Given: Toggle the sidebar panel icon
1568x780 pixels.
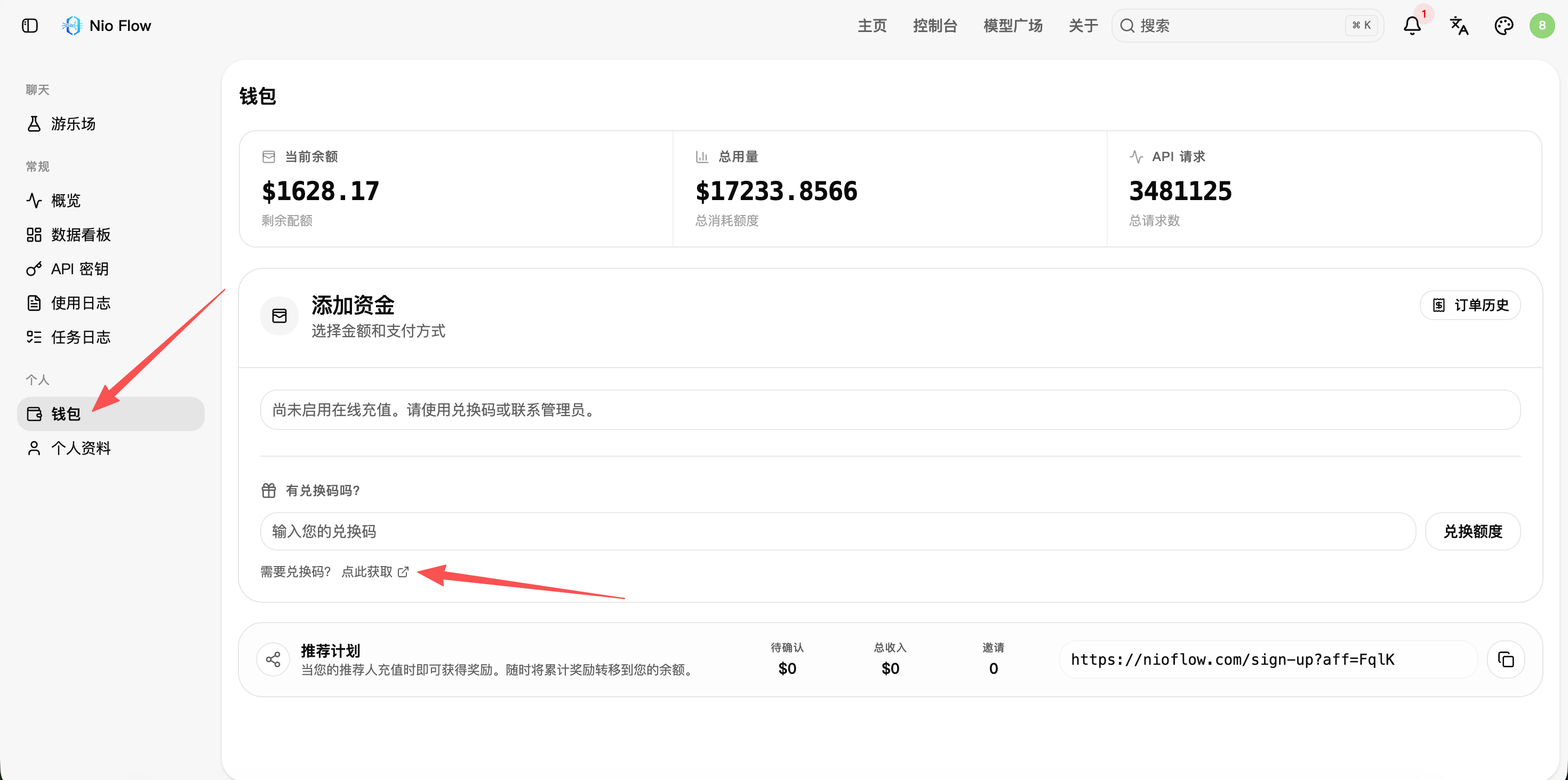Looking at the screenshot, I should pyautogui.click(x=30, y=26).
